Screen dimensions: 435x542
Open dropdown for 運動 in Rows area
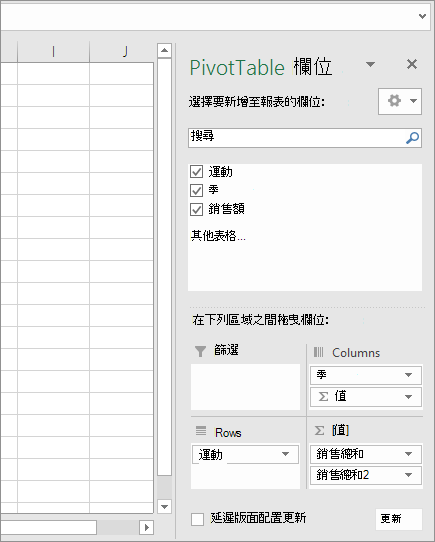tap(285, 454)
